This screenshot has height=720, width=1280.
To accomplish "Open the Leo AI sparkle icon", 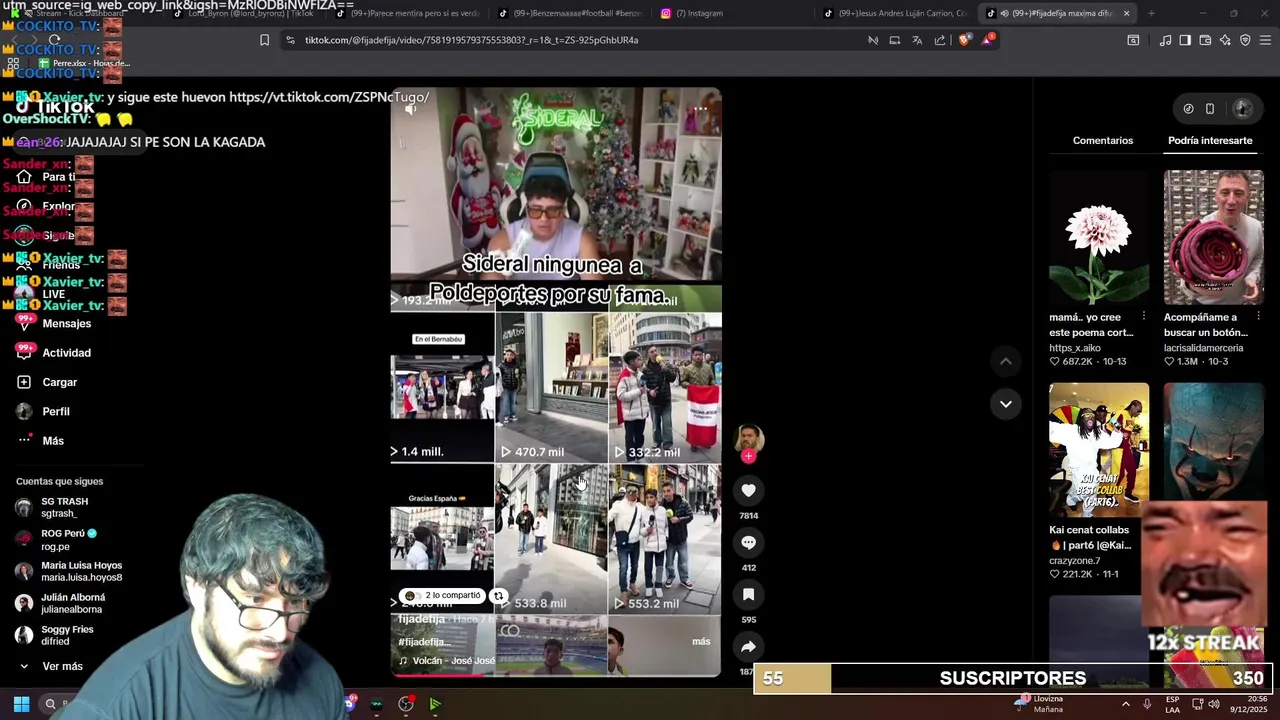I will [1225, 40].
